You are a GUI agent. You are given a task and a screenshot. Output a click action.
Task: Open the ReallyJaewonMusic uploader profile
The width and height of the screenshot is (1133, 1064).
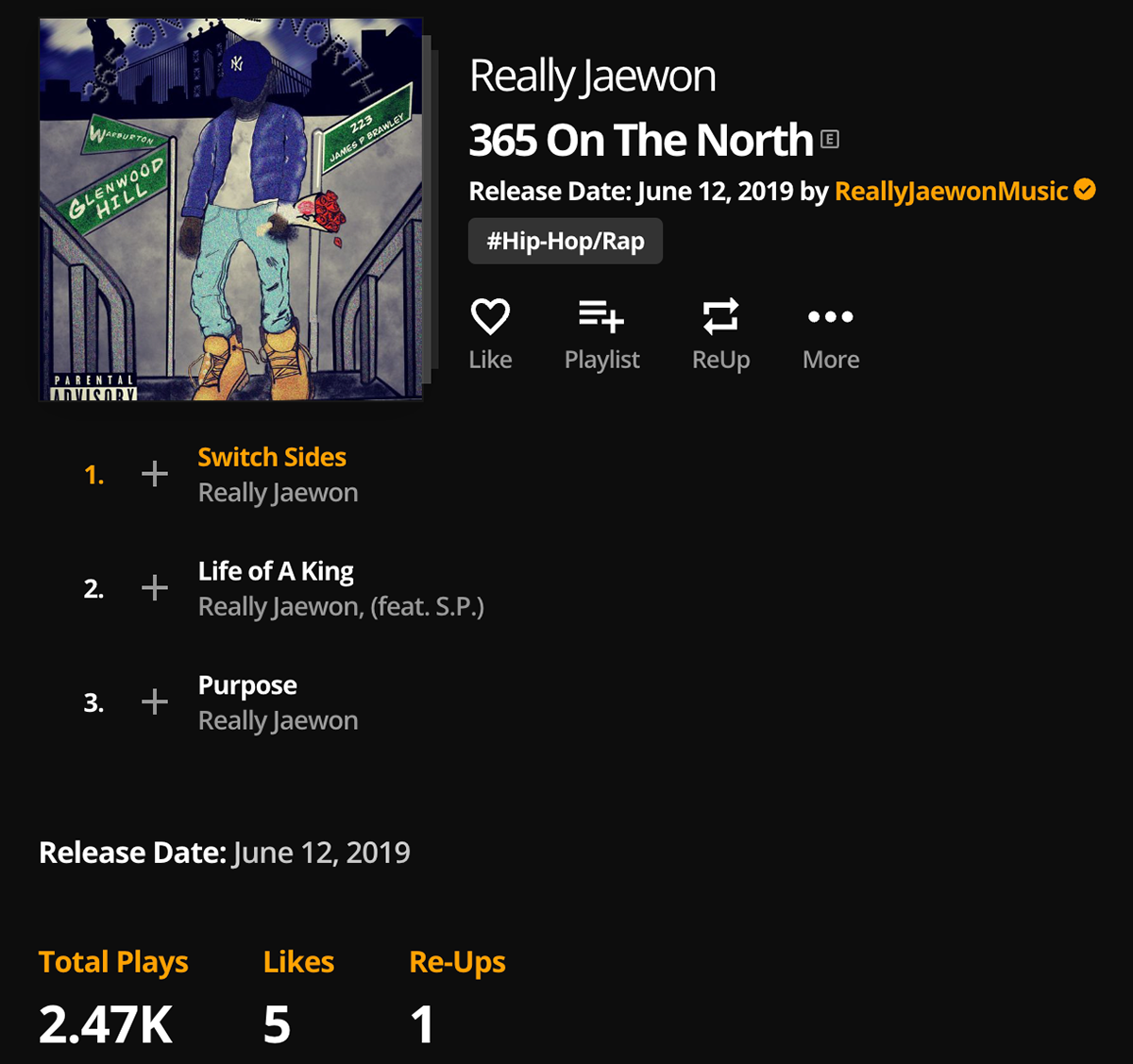pyautogui.click(x=951, y=192)
